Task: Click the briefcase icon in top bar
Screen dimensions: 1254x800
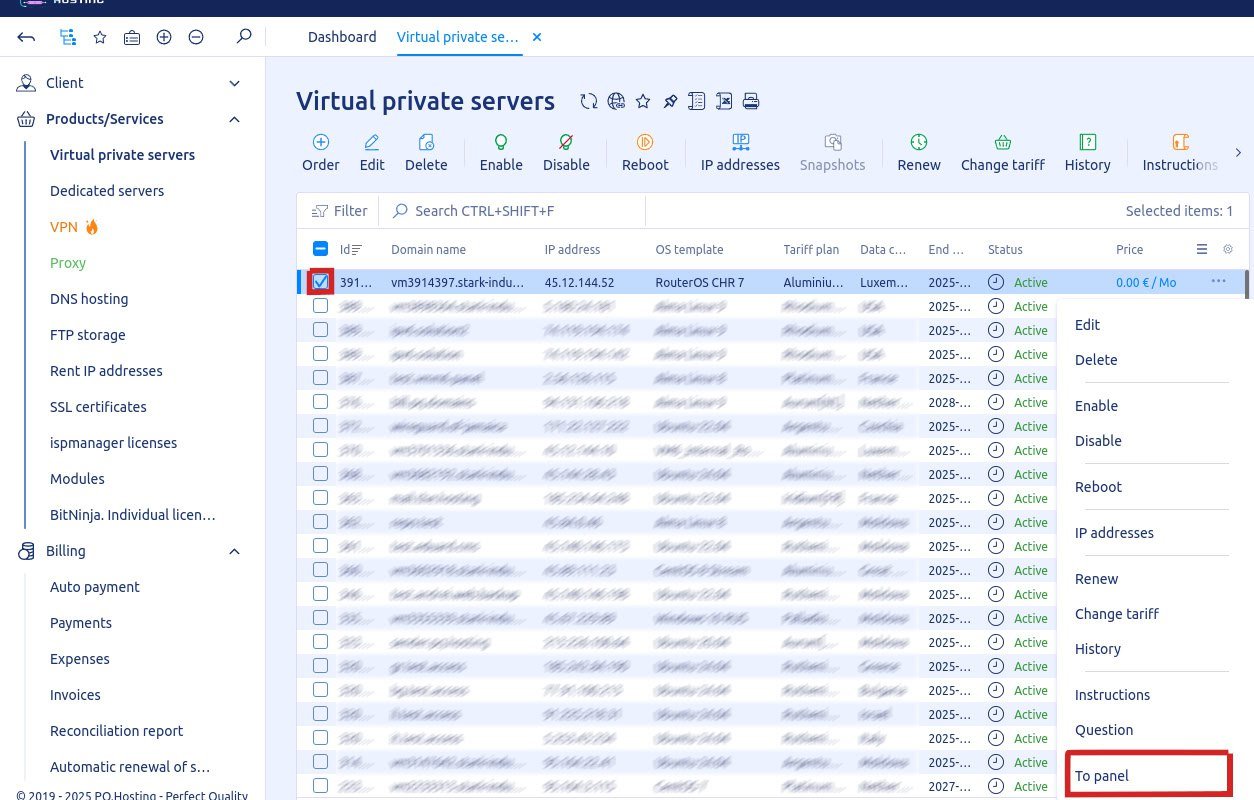Action: (132, 37)
